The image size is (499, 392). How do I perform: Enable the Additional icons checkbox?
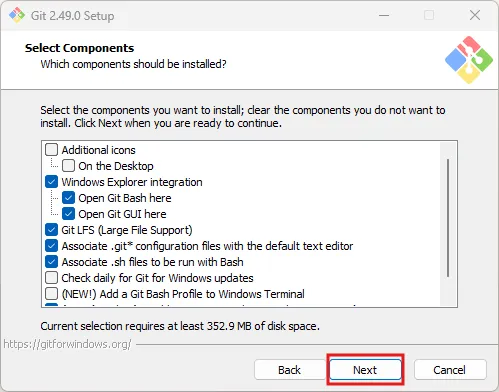tap(52, 150)
